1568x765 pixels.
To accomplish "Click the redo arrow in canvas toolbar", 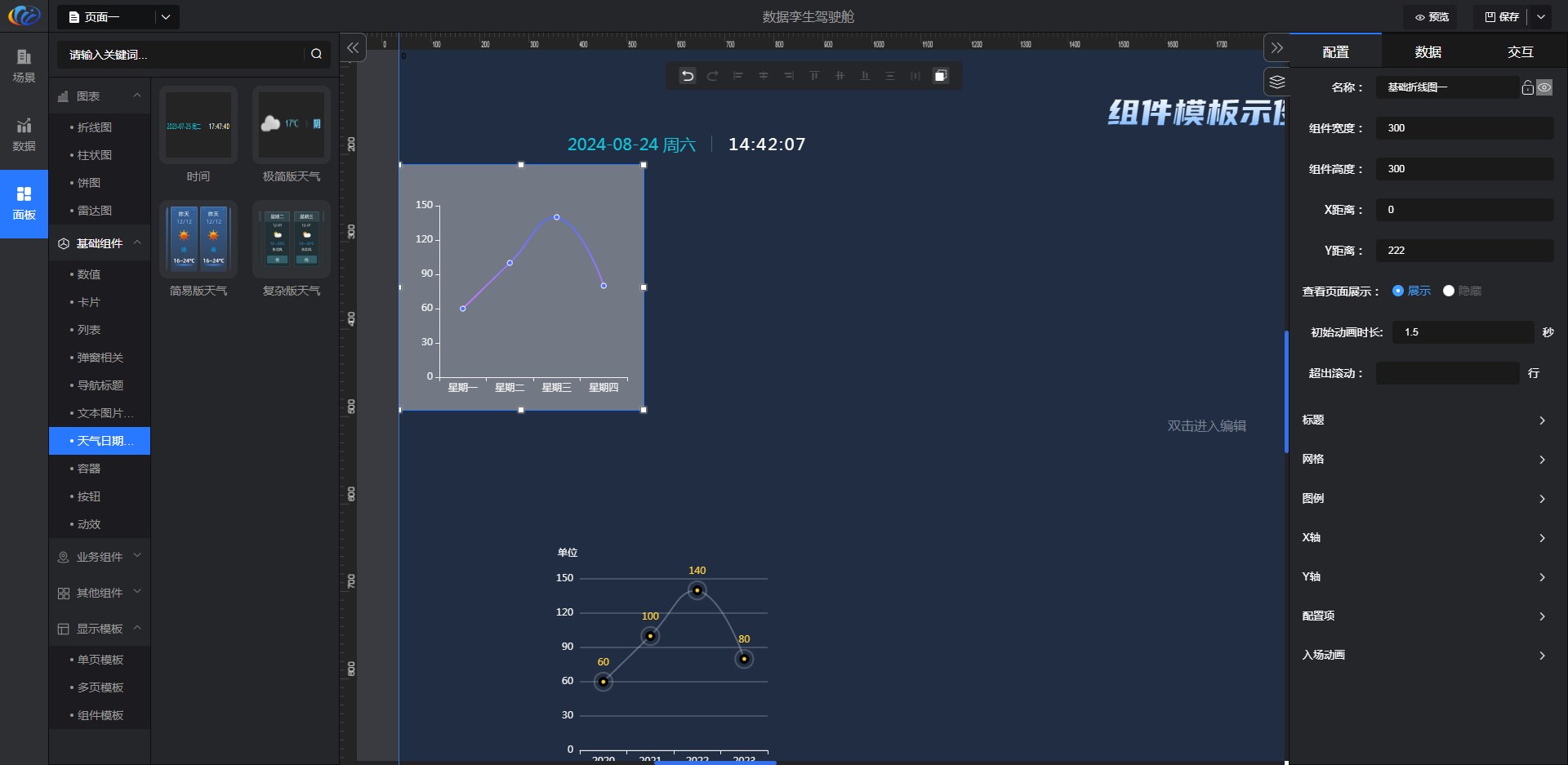I will tap(712, 76).
